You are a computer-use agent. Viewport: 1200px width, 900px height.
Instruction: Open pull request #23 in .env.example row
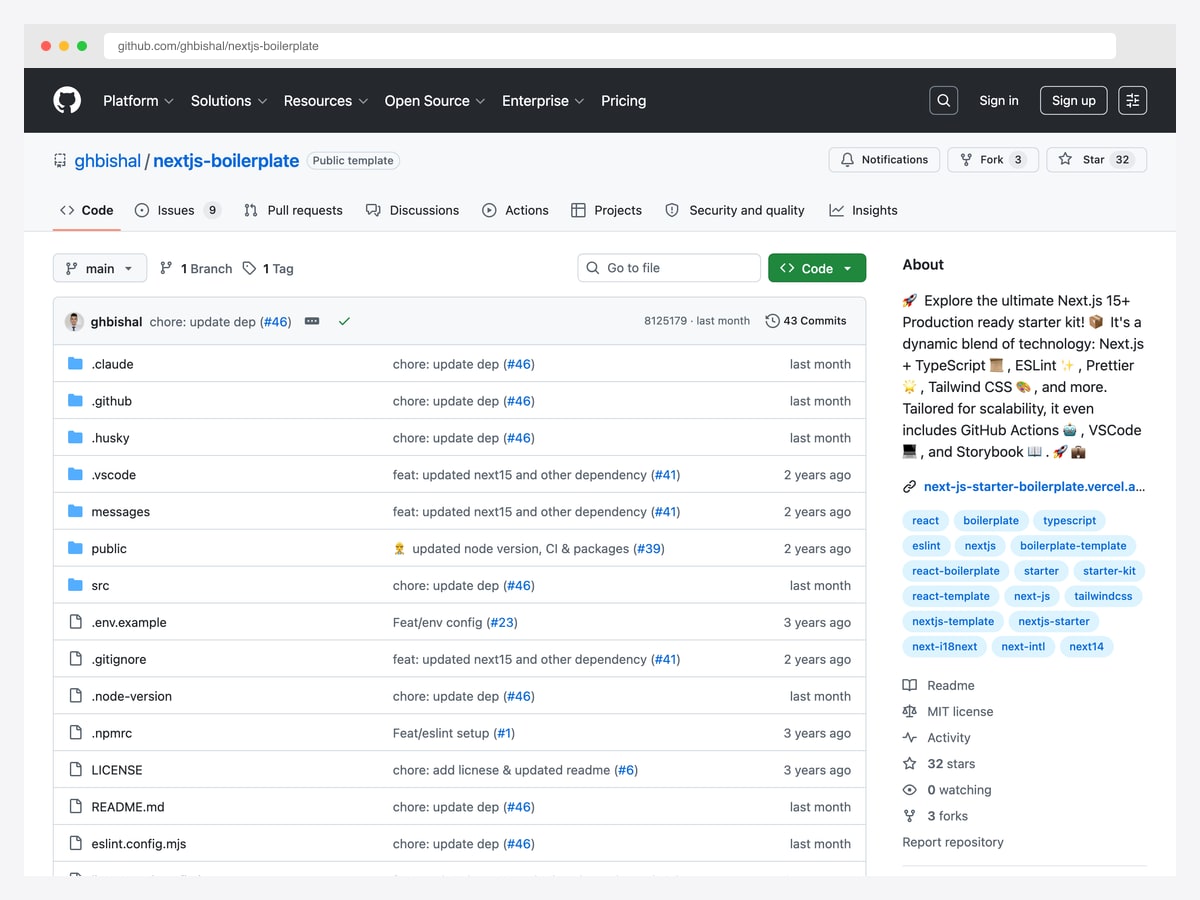click(x=502, y=622)
